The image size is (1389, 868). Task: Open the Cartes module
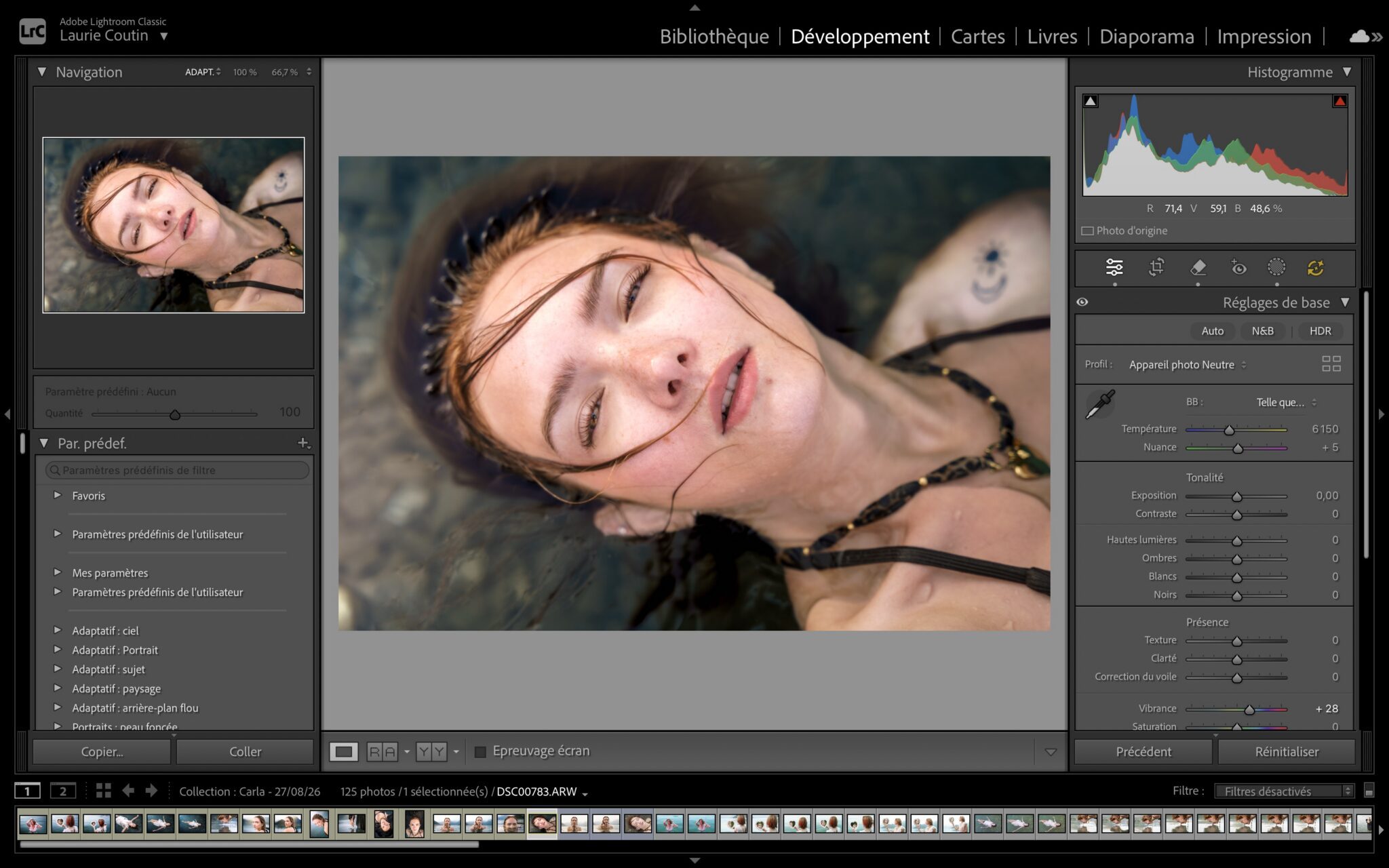point(977,37)
